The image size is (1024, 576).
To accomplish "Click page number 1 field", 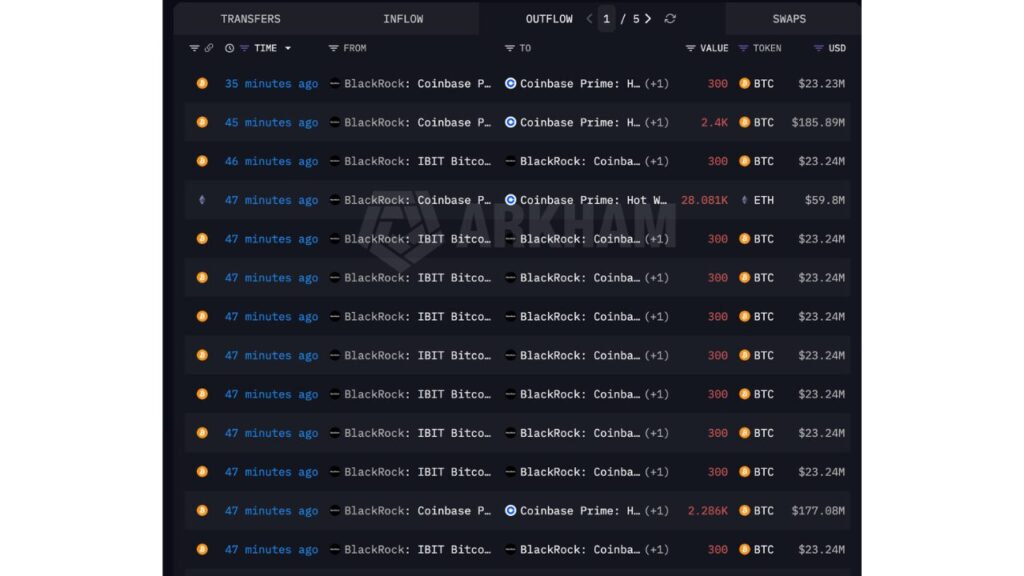I will [x=607, y=19].
